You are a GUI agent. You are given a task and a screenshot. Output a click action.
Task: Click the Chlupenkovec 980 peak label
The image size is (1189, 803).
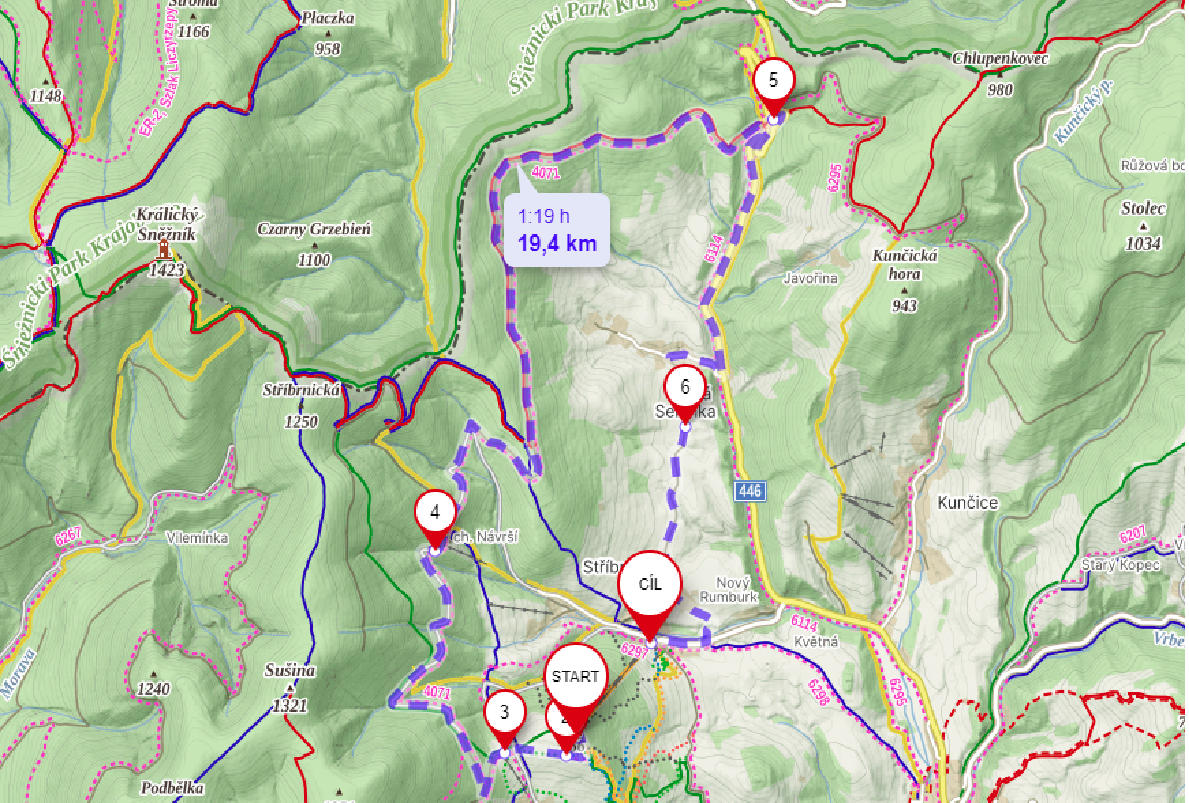point(1000,74)
